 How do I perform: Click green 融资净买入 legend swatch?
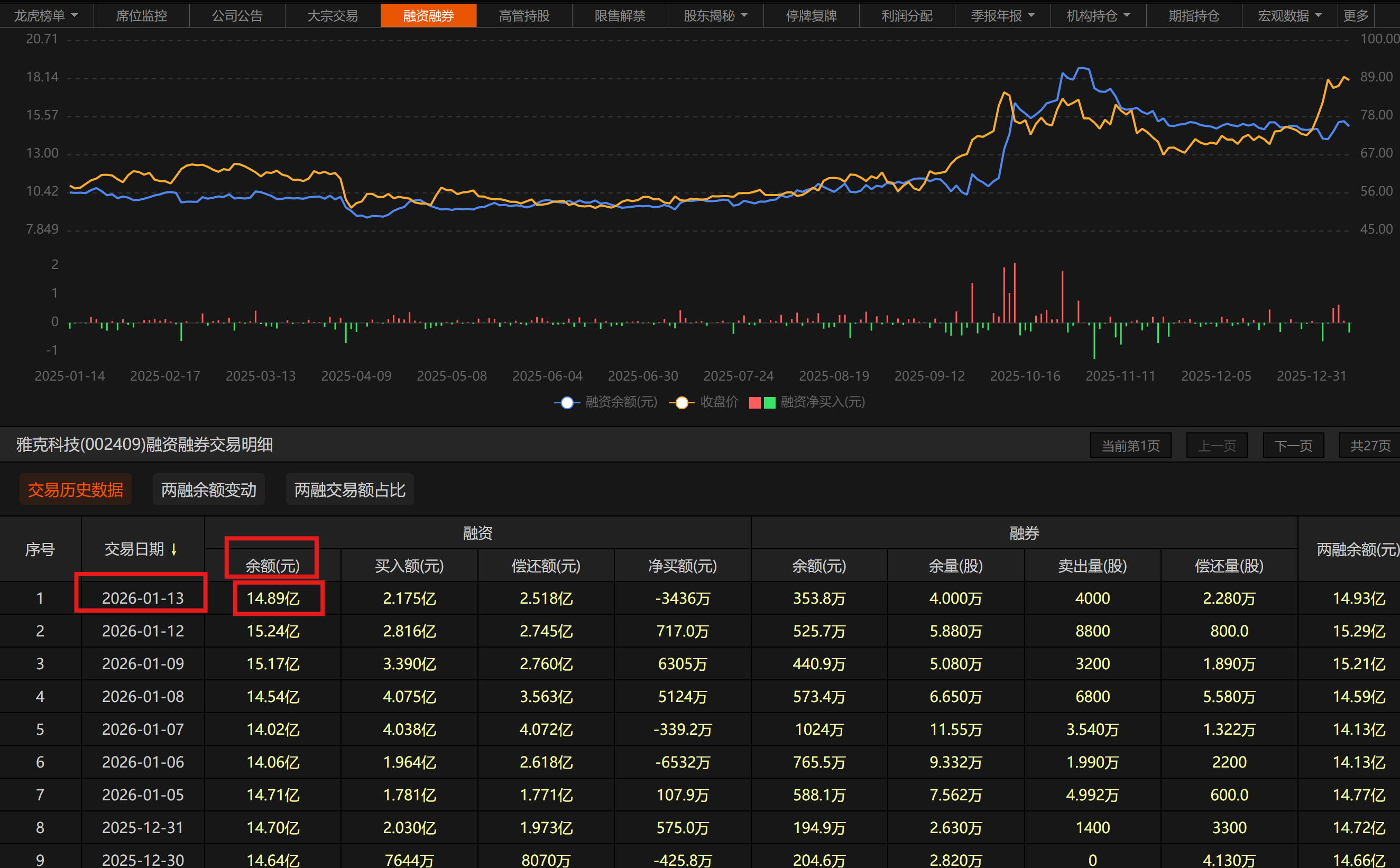coord(770,402)
